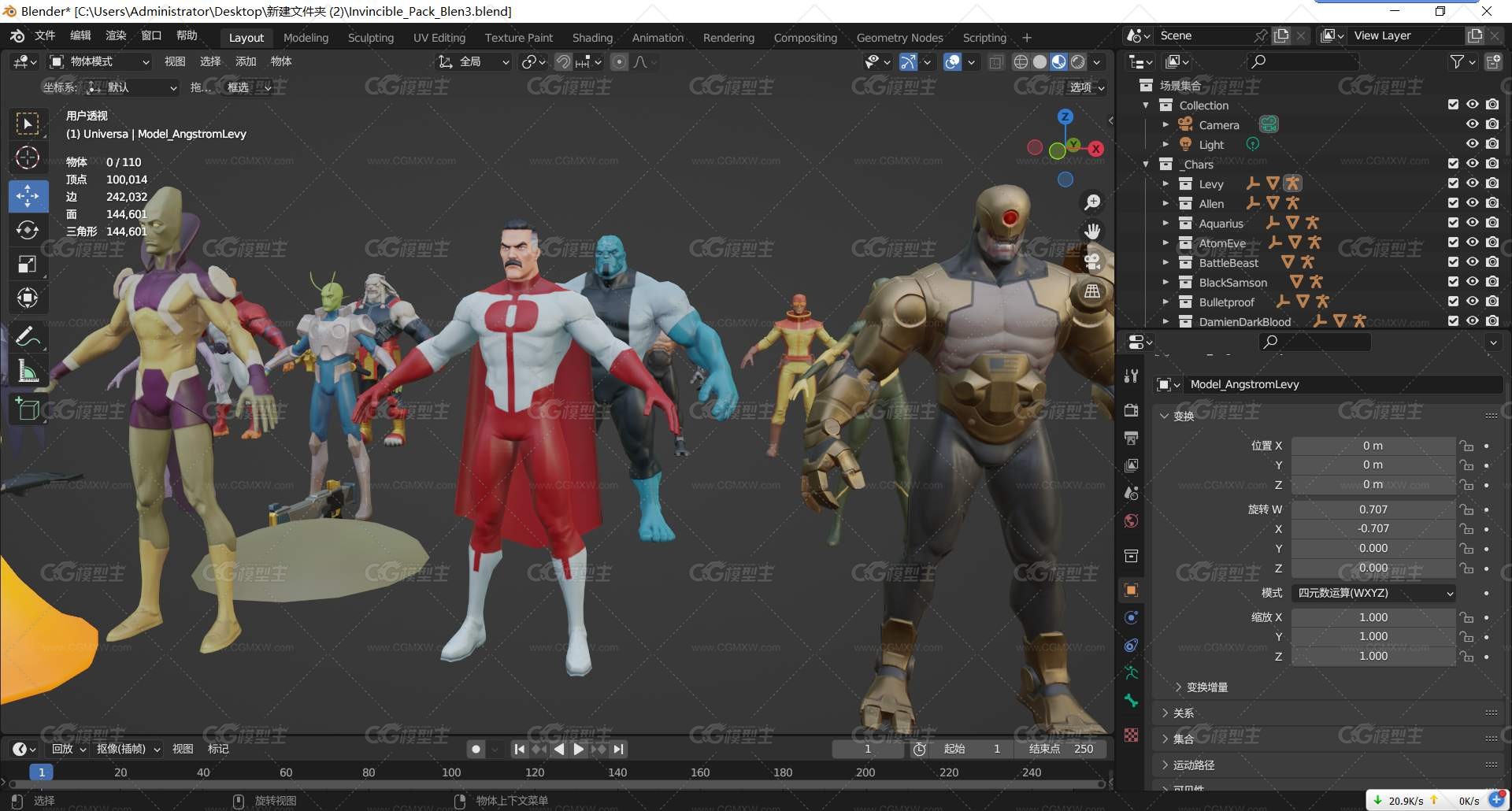
Task: Expand the motion paths panel
Action: (x=1187, y=765)
